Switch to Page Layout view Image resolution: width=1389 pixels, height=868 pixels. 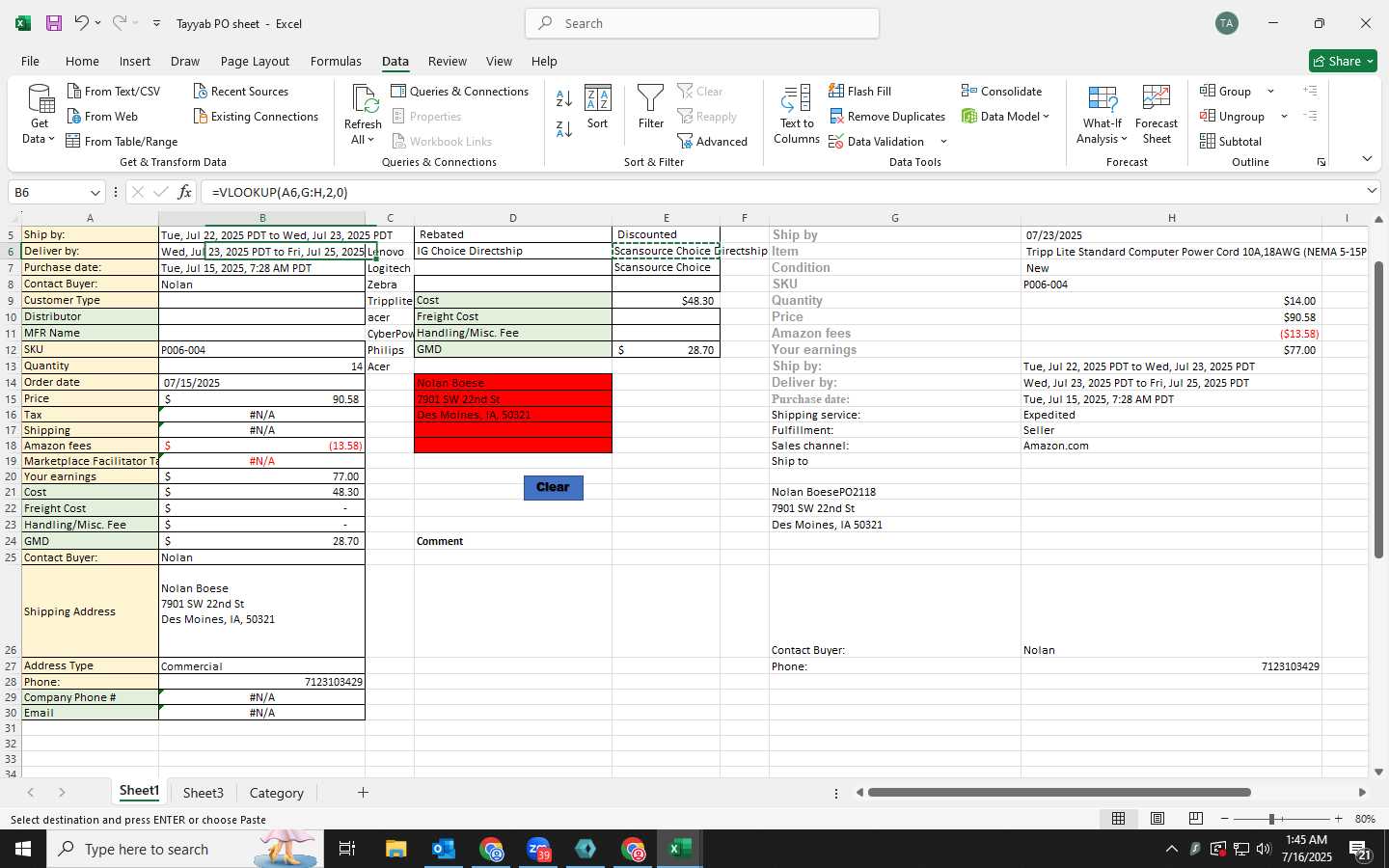click(x=1157, y=818)
